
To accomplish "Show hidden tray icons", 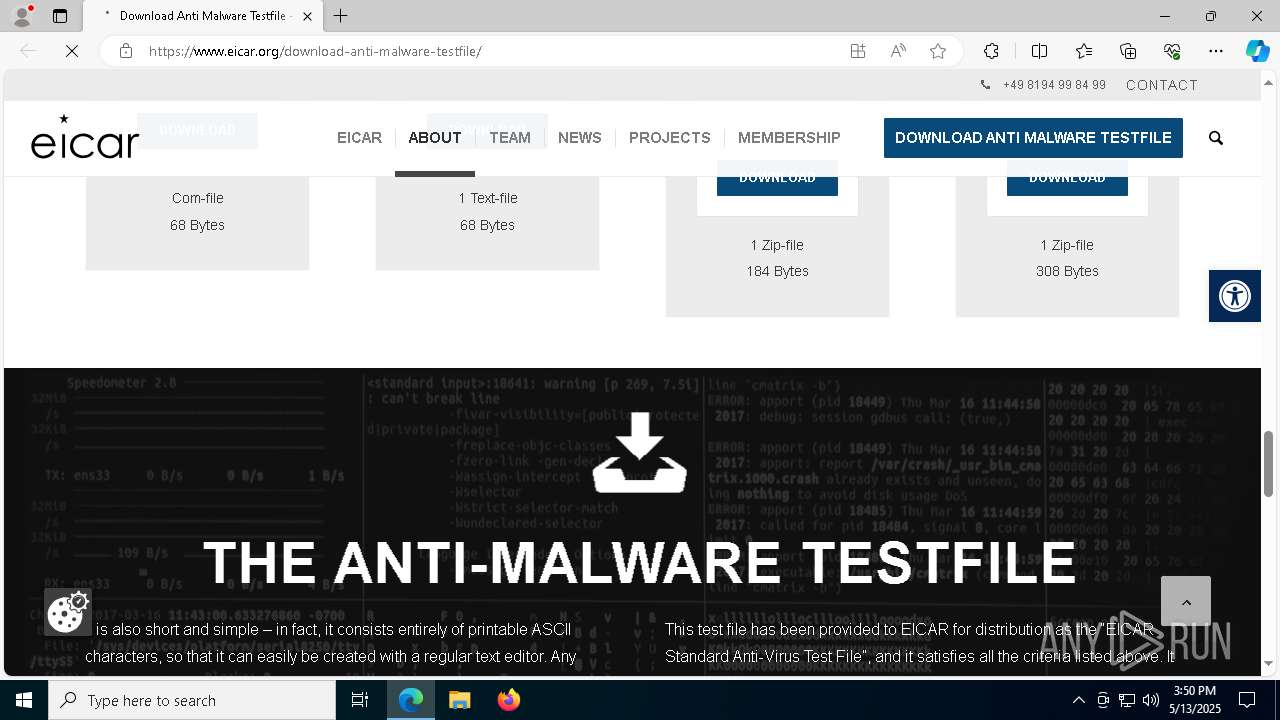I will pyautogui.click(x=1078, y=700).
